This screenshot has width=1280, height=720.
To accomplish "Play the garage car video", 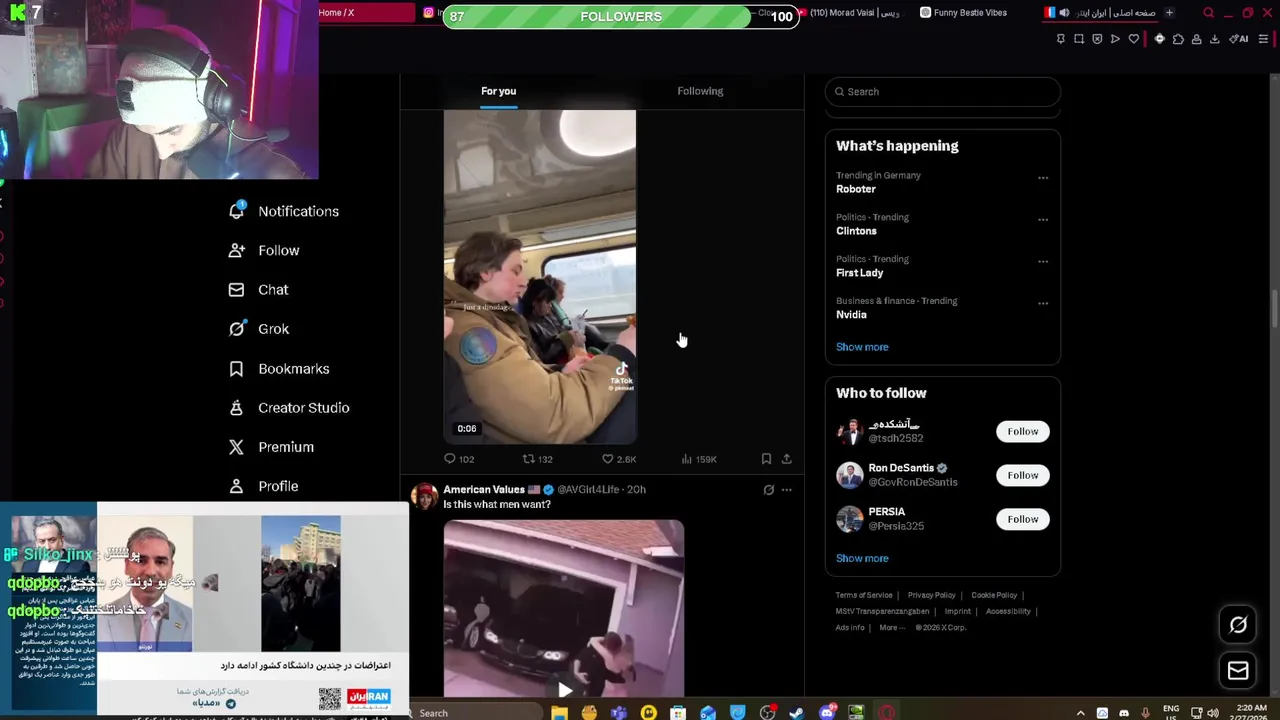I will pos(564,689).
